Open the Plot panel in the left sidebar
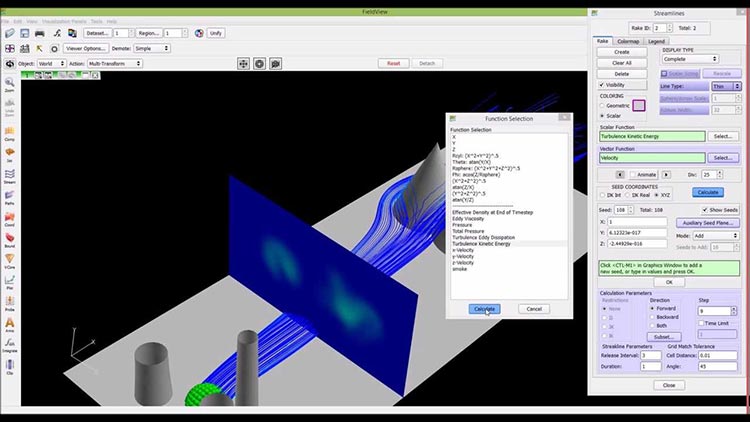This screenshot has width=750, height=422. click(x=10, y=282)
